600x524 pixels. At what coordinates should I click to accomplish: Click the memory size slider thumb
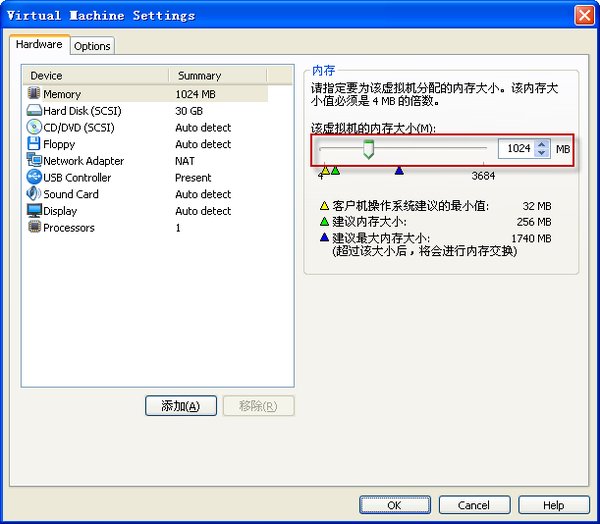[368, 149]
